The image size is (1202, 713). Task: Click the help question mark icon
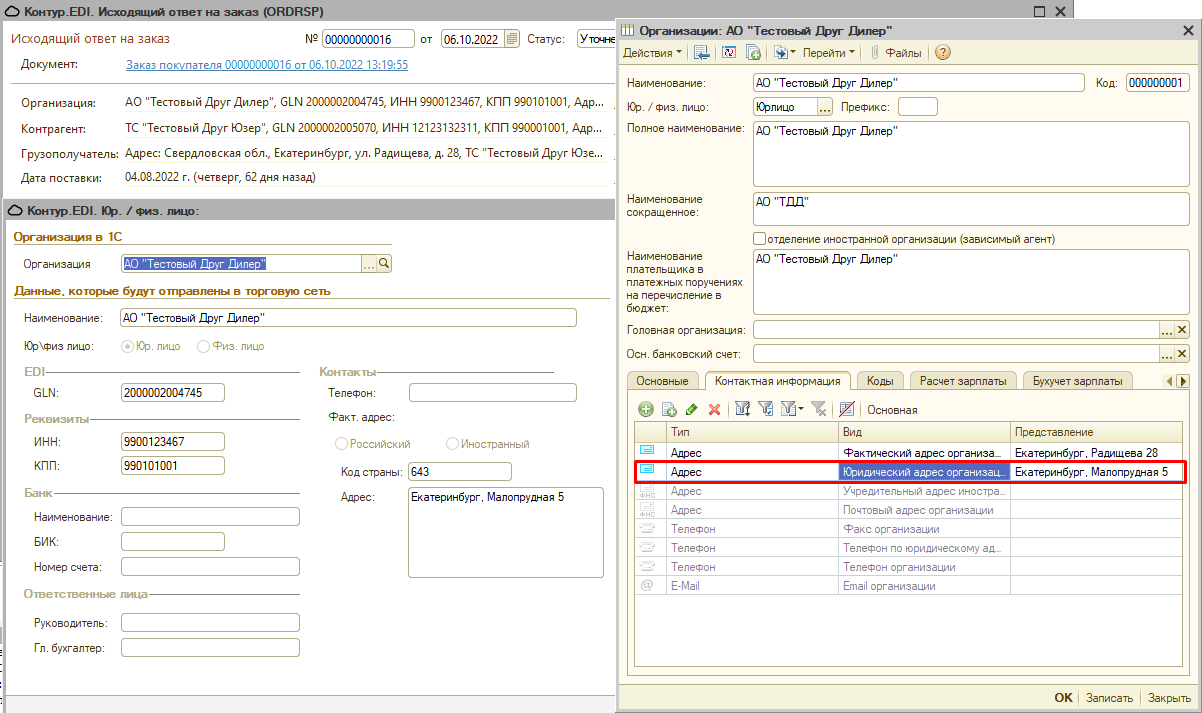(x=942, y=52)
